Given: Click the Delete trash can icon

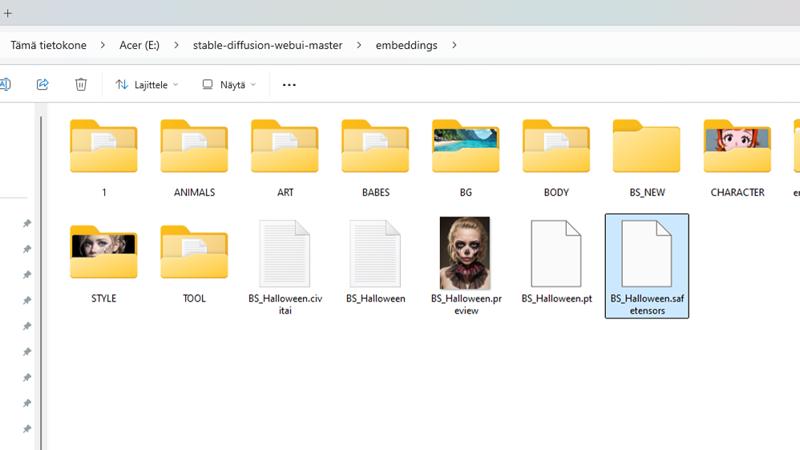Looking at the screenshot, I should point(81,84).
